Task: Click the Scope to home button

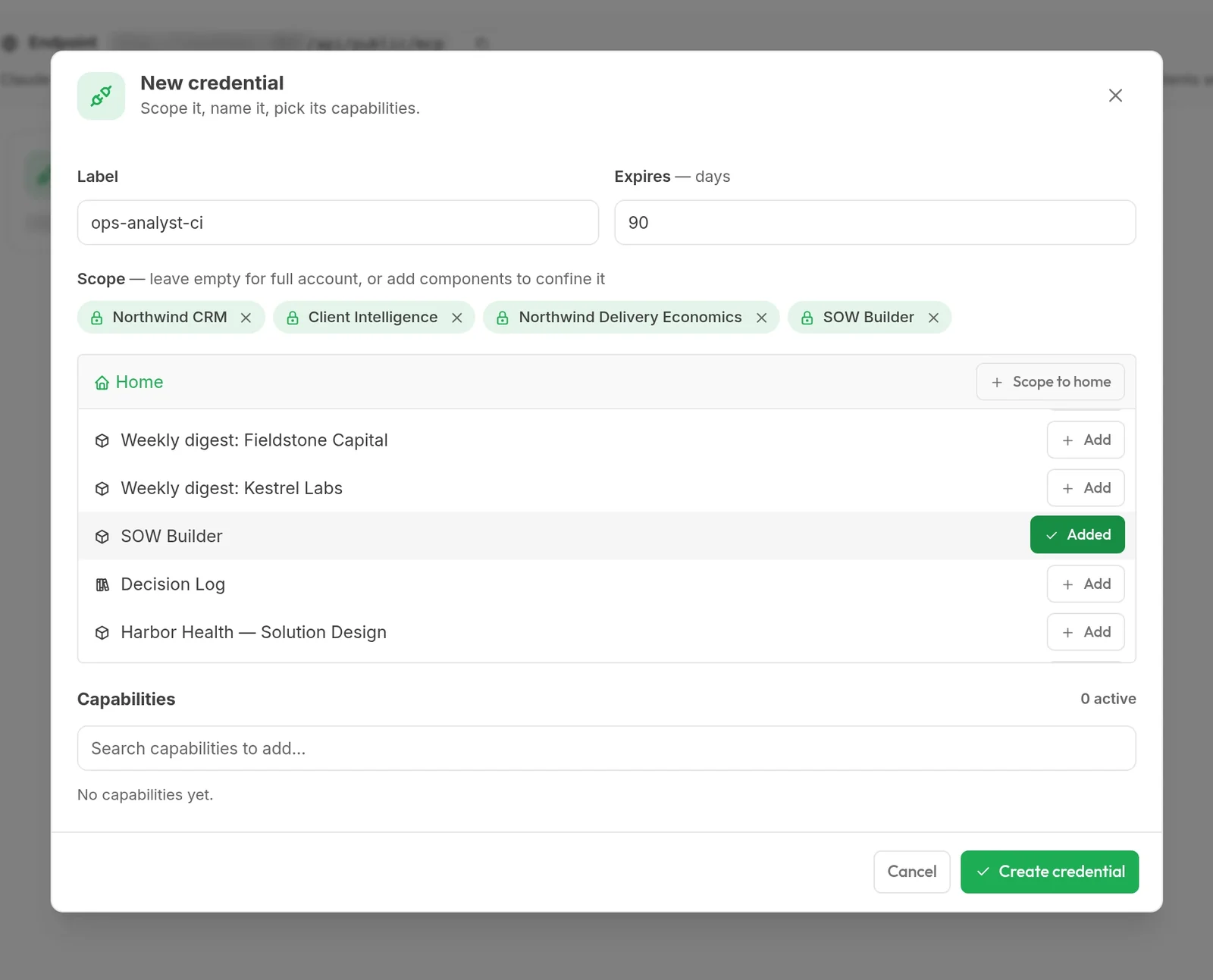Action: click(x=1050, y=381)
